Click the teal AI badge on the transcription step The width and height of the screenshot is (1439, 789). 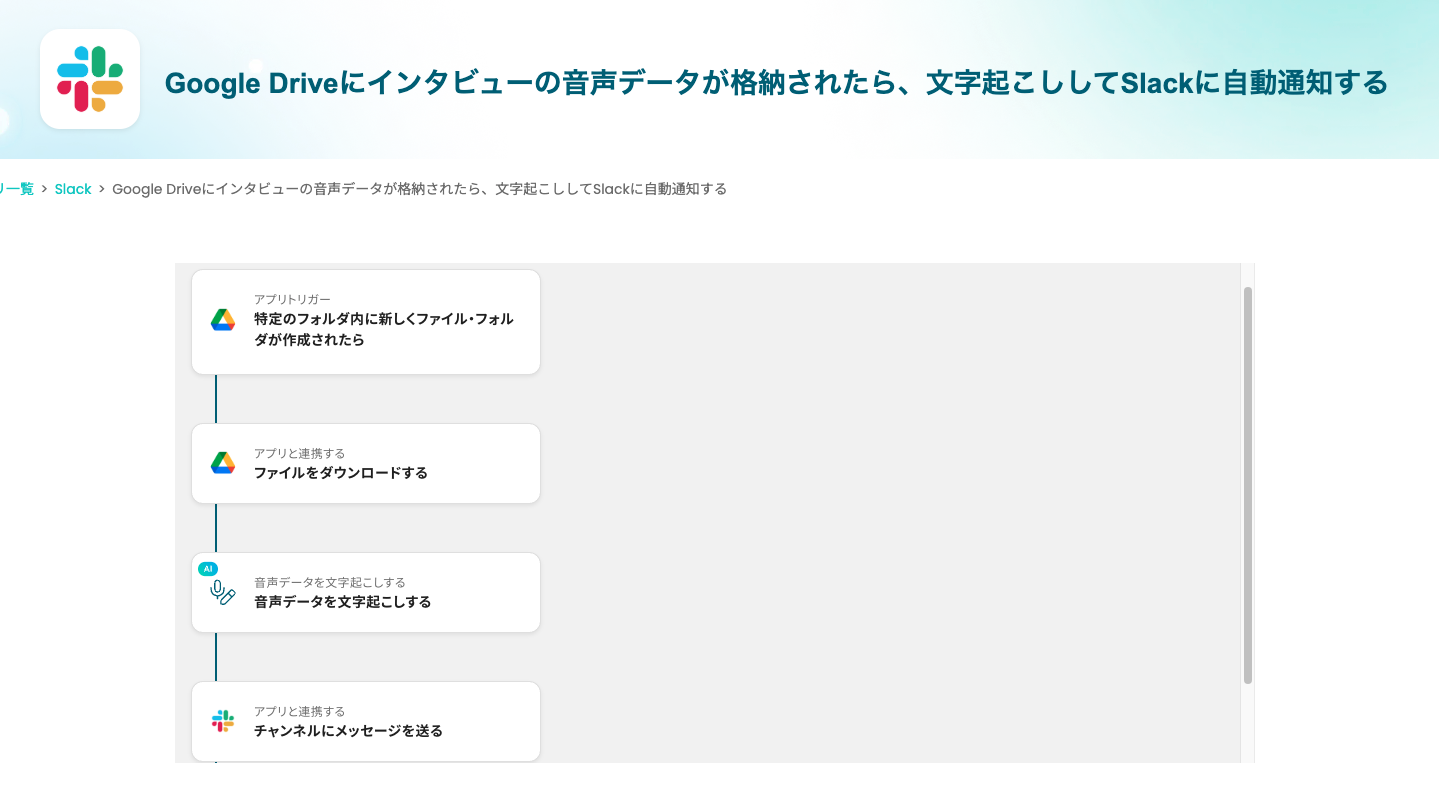pos(208,568)
